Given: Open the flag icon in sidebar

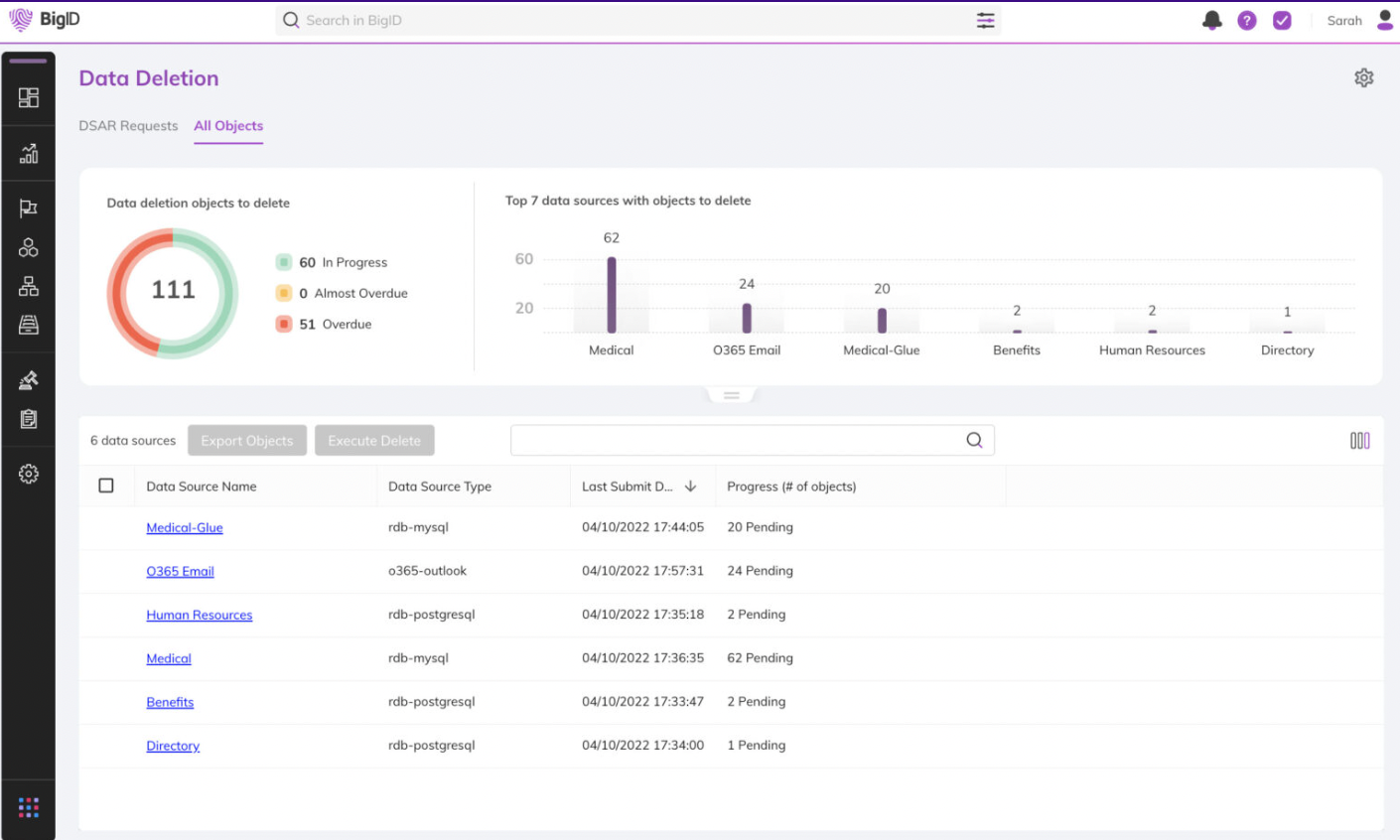Looking at the screenshot, I should (29, 209).
